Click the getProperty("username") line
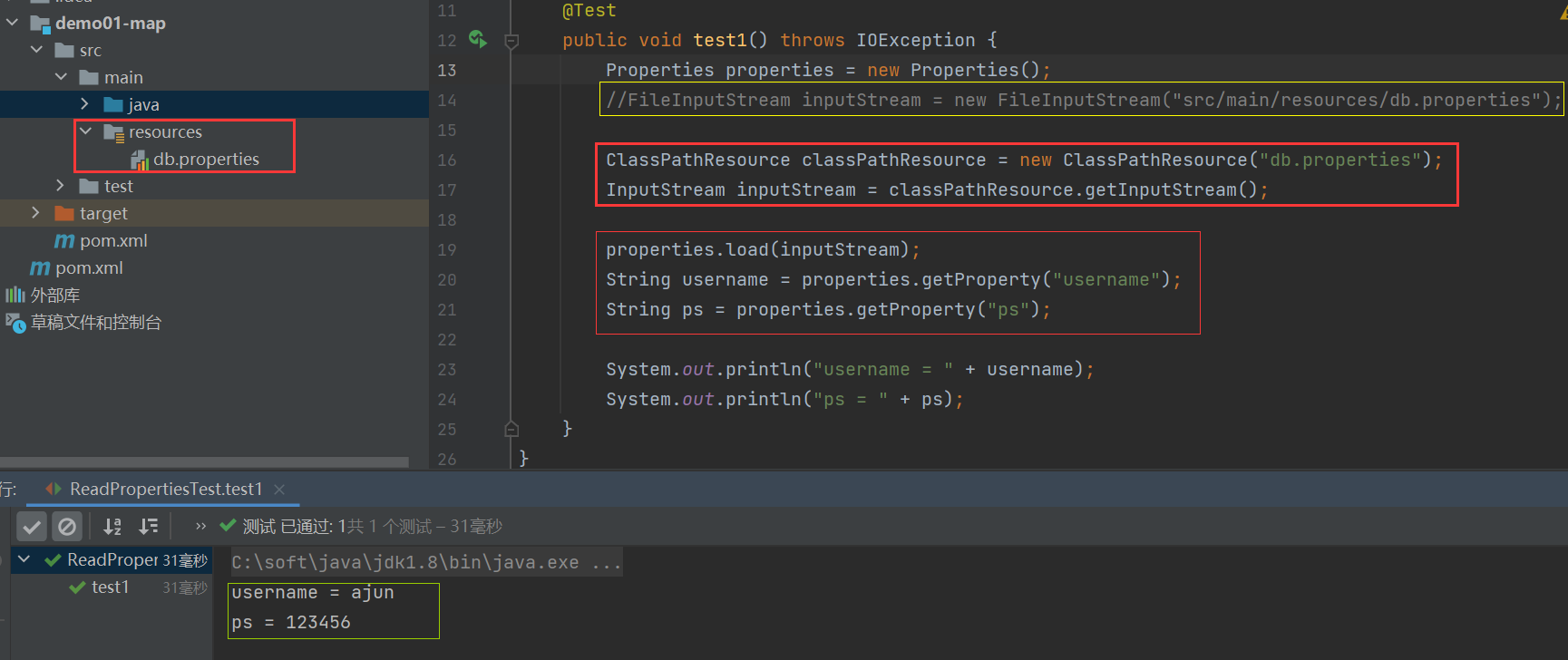Screen dimensions: 1568x660 coord(893,279)
